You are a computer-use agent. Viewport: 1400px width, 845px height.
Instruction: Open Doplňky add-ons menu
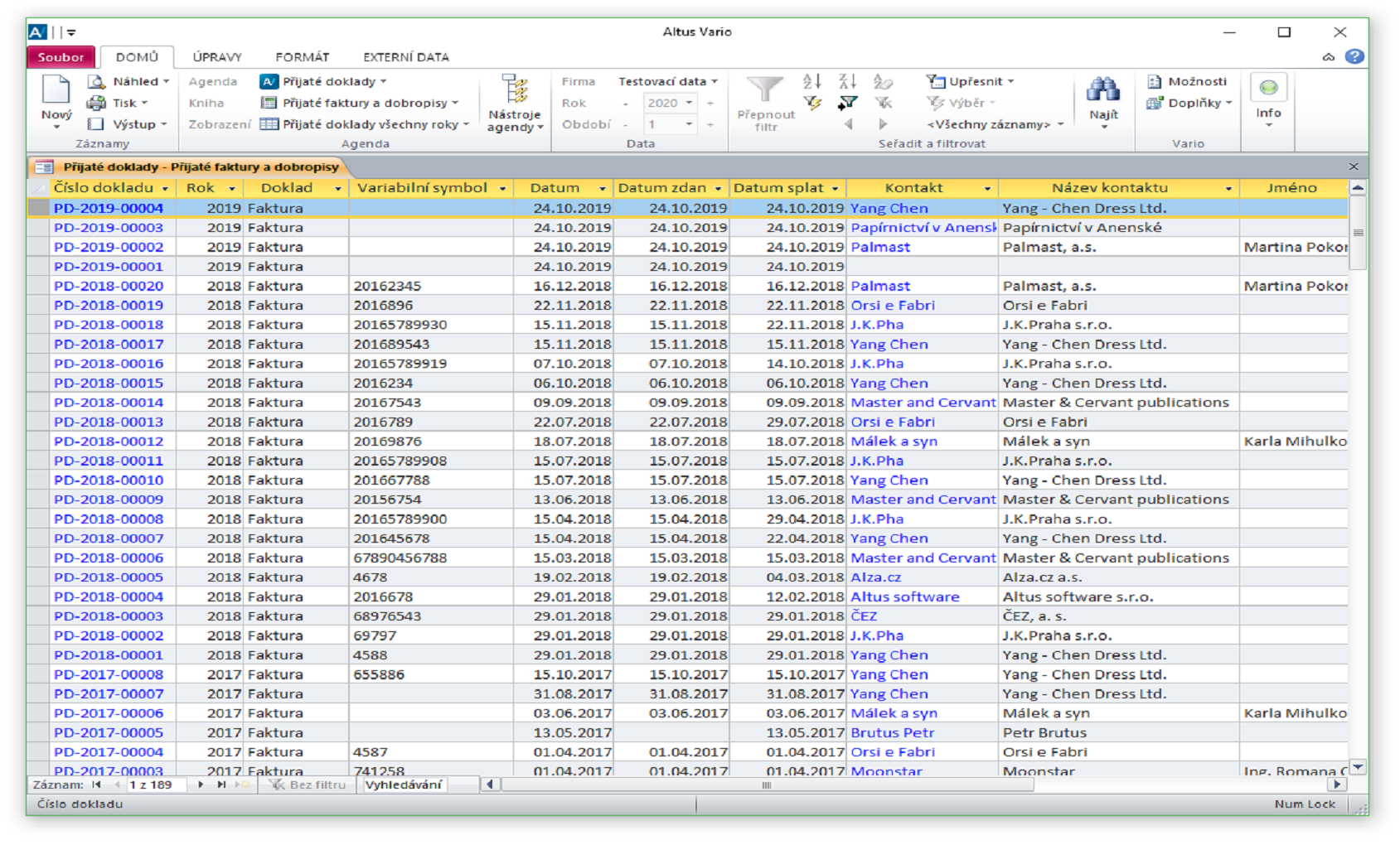1189,103
